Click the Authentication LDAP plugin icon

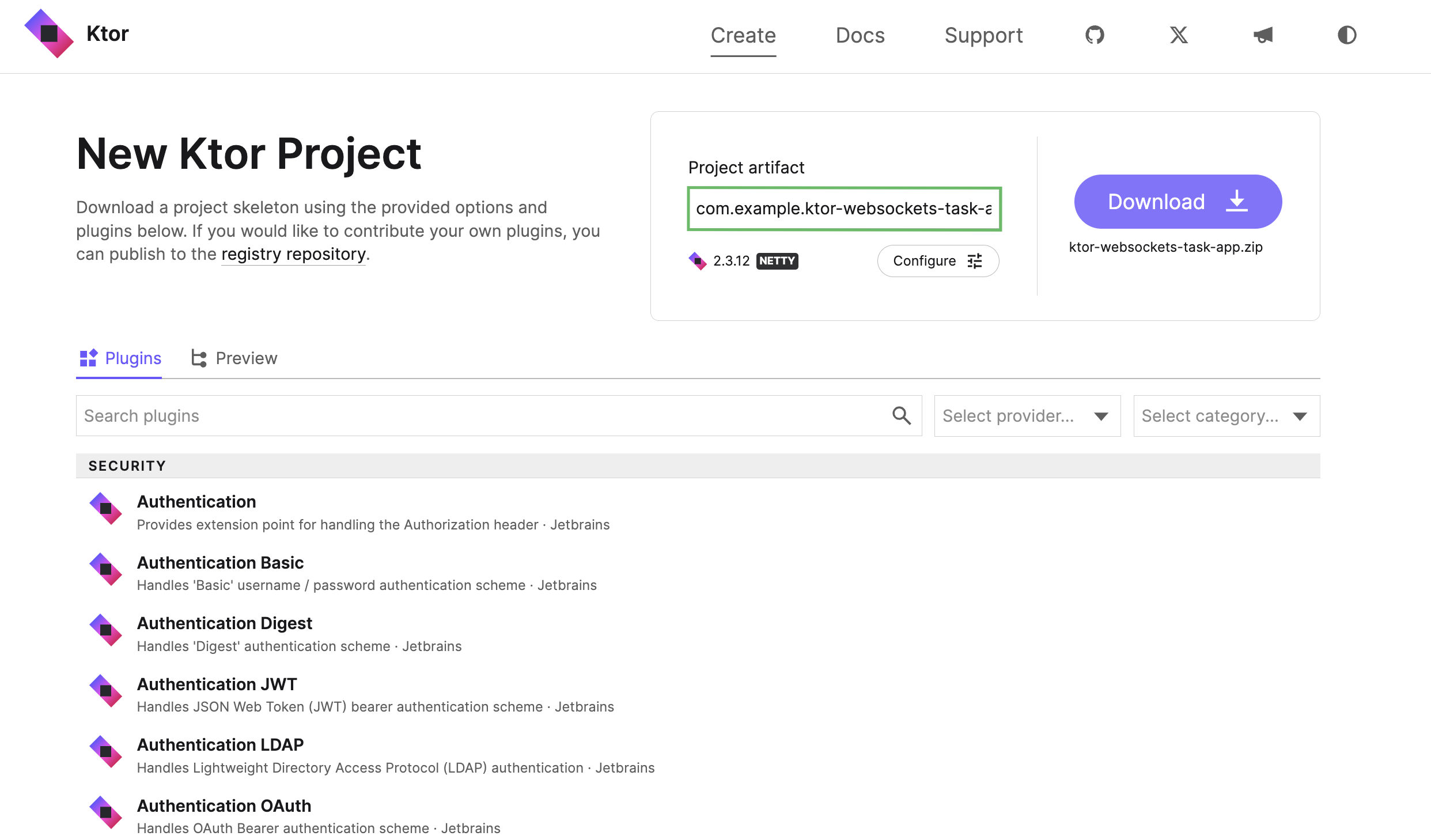click(x=105, y=751)
